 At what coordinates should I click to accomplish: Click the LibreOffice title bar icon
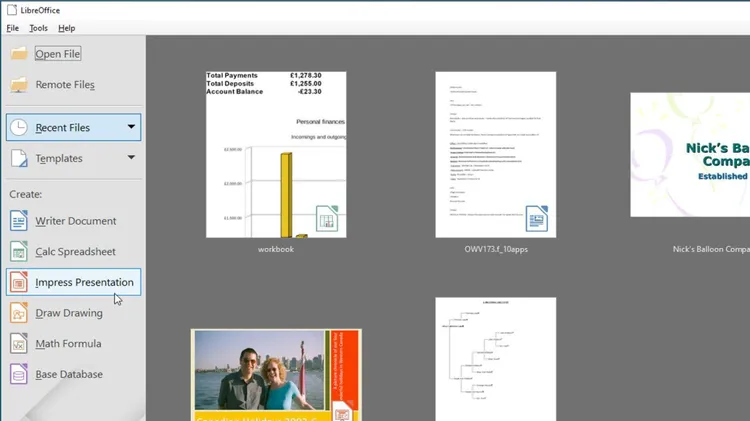coord(12,10)
